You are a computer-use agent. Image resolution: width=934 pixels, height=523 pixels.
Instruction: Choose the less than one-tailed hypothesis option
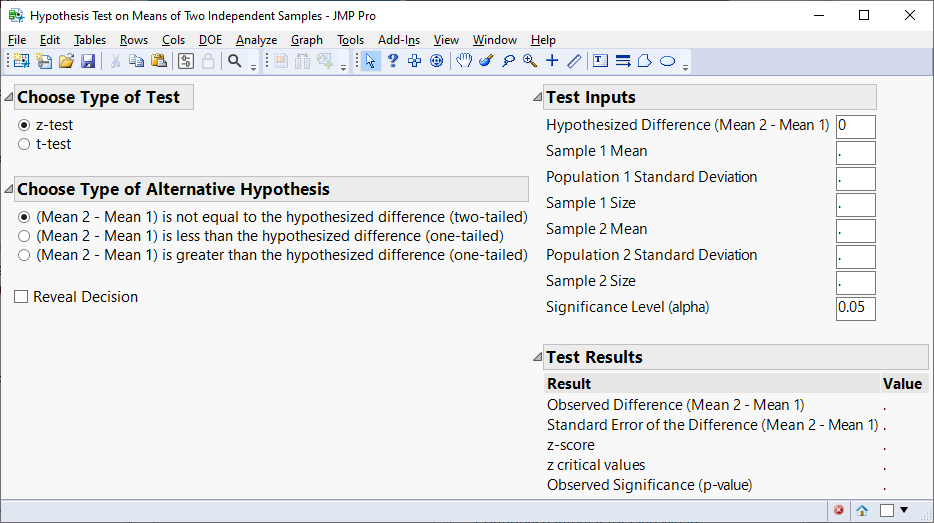pyautogui.click(x=24, y=236)
